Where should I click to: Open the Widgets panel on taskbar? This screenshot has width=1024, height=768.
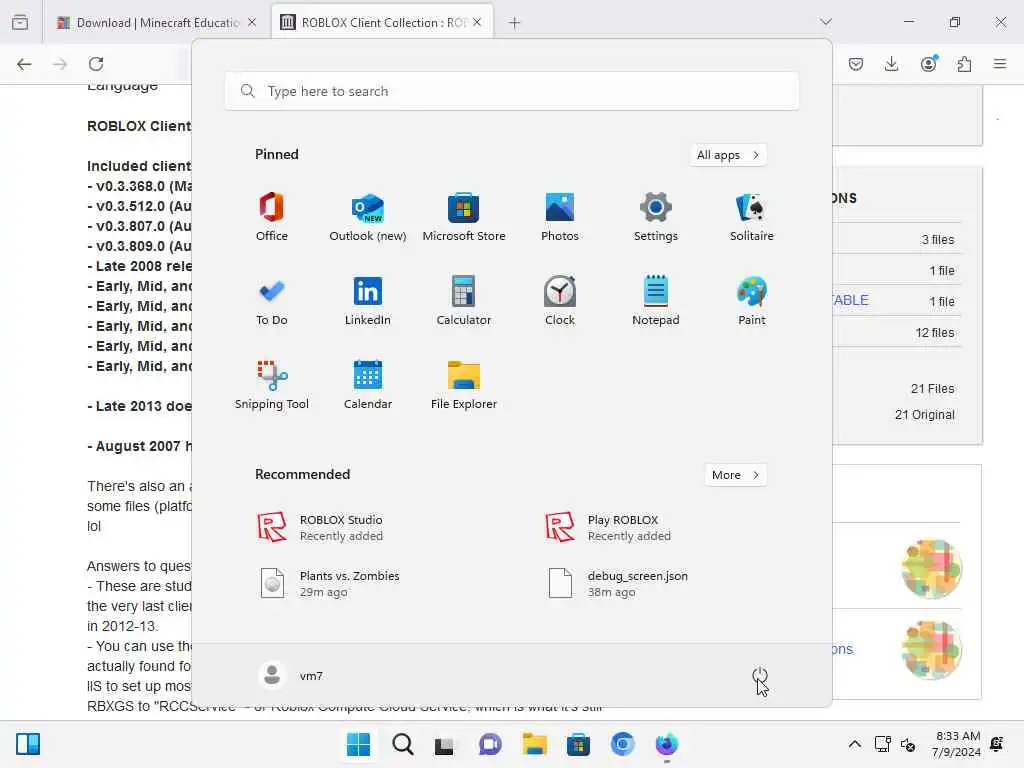point(28,744)
